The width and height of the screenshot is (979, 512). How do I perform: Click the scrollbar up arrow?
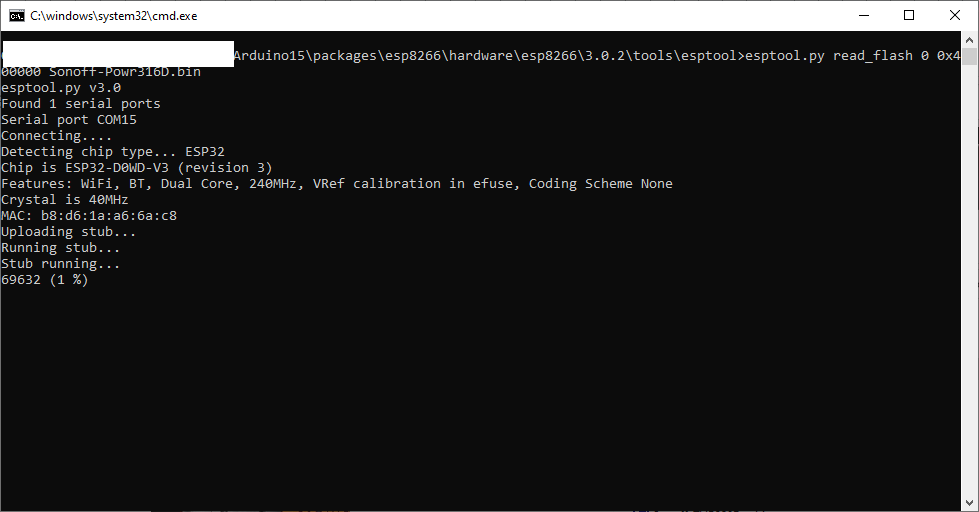click(969, 40)
